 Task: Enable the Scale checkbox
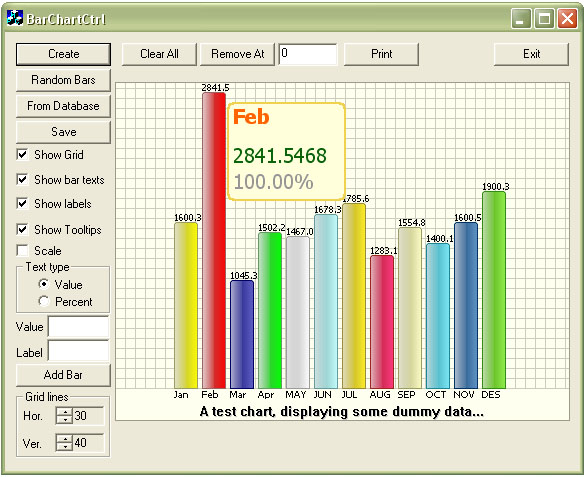click(x=22, y=250)
